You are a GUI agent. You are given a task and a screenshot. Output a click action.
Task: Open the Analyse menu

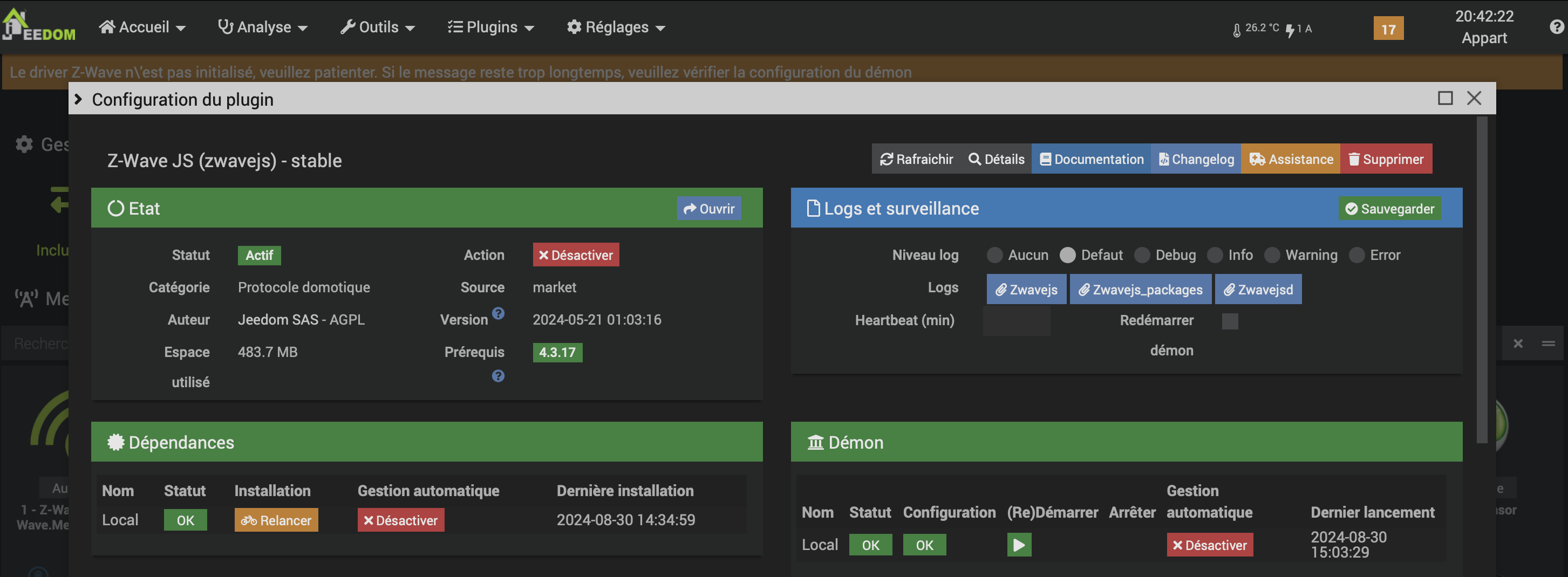[263, 28]
